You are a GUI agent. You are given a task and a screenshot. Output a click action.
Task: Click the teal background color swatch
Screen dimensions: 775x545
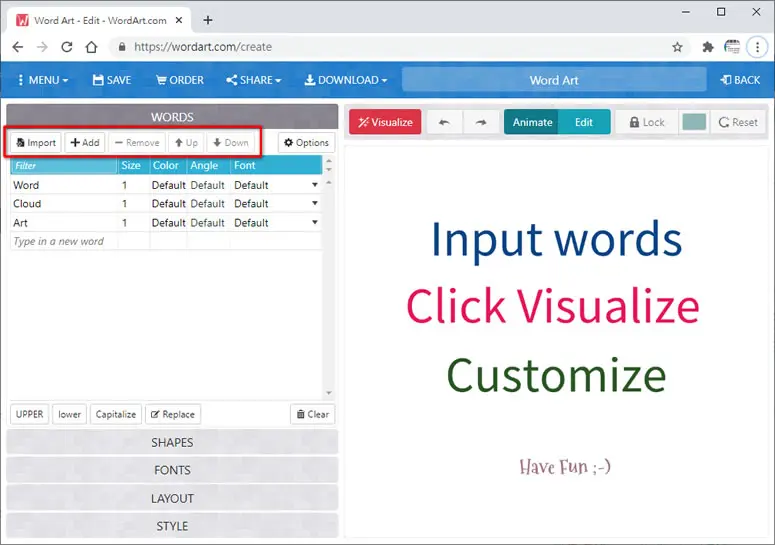click(x=693, y=122)
